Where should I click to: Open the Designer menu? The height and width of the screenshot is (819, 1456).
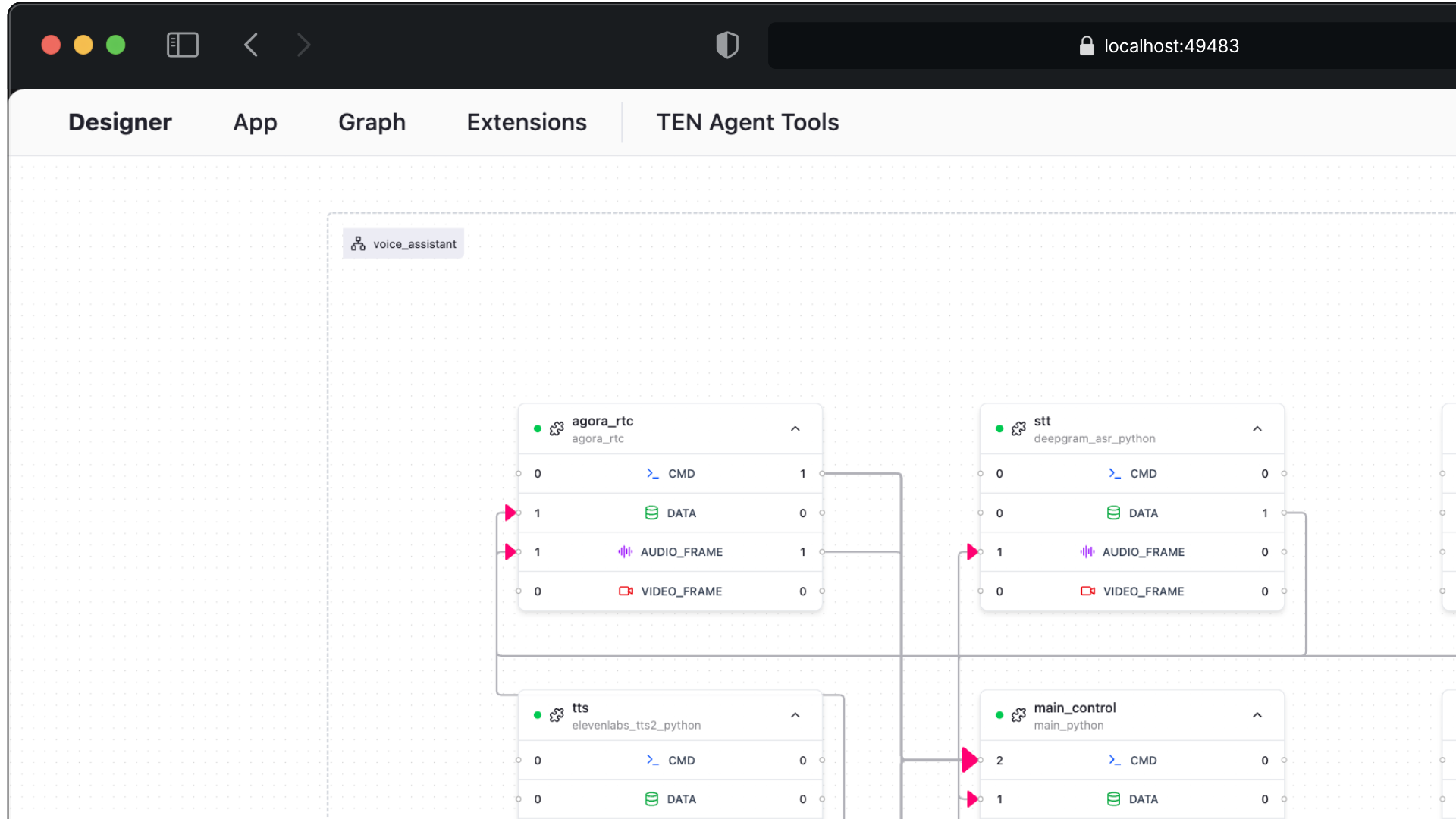(120, 123)
